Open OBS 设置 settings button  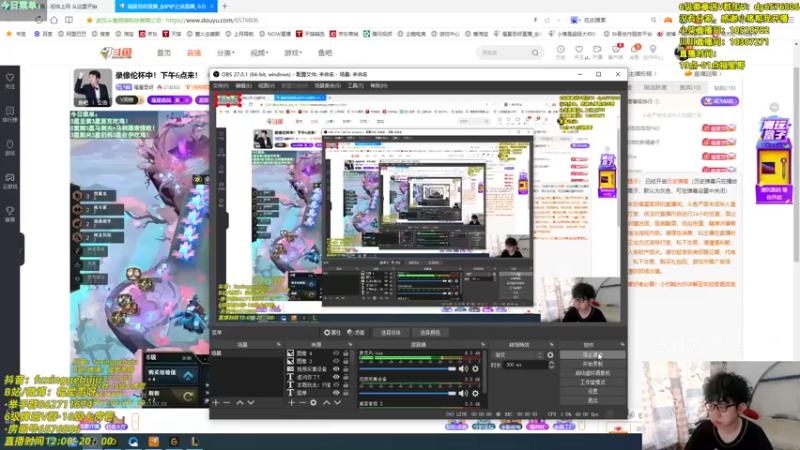coord(592,391)
